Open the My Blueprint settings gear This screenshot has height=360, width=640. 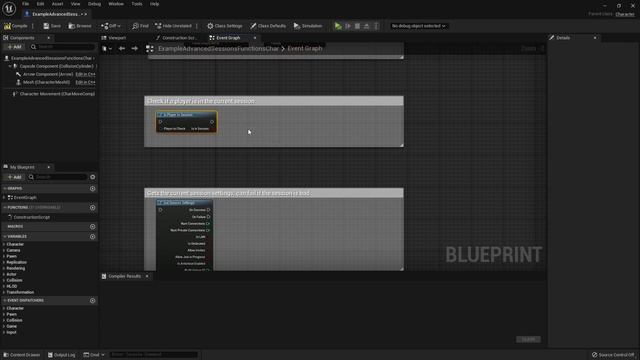[x=93, y=177]
